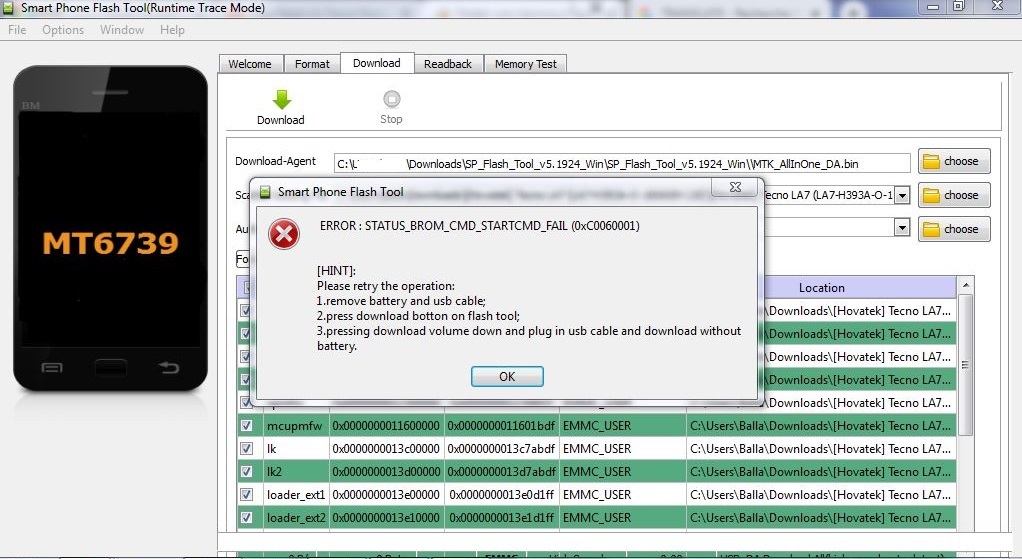
Task: Switch to the Welcome tab
Action: pyautogui.click(x=250, y=64)
